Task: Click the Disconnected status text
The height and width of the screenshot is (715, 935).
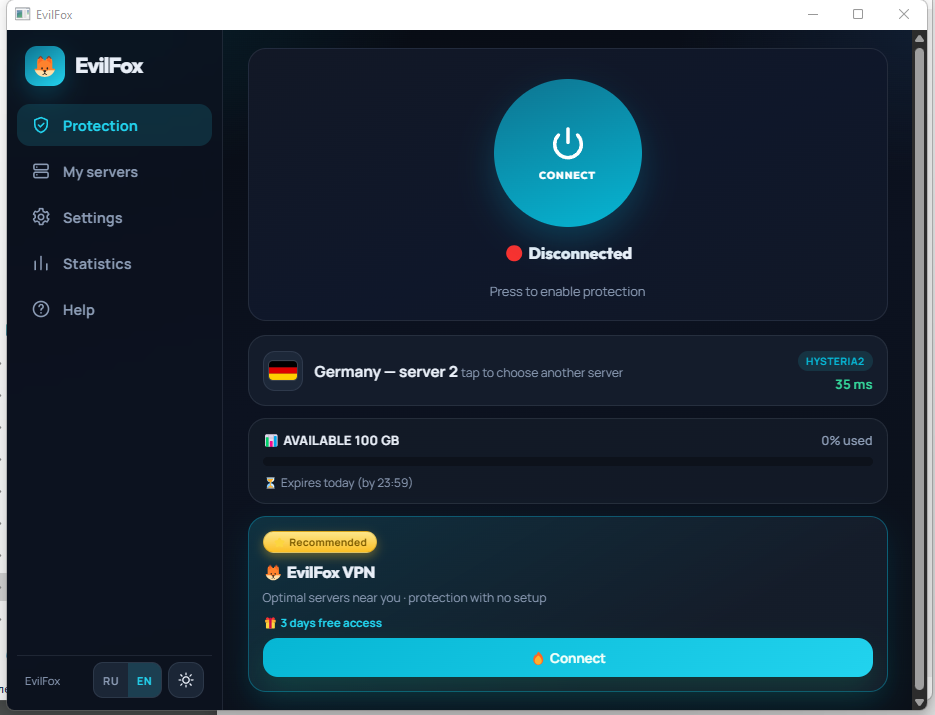Action: (580, 253)
